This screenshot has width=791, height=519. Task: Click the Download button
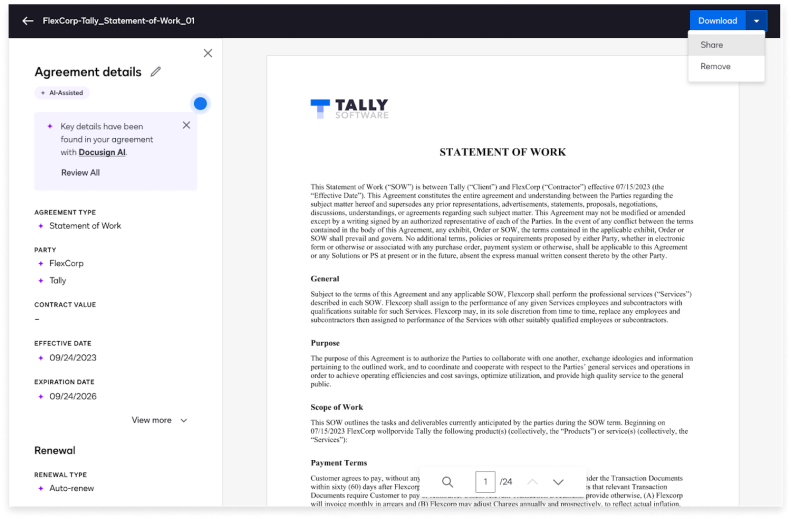click(x=717, y=21)
